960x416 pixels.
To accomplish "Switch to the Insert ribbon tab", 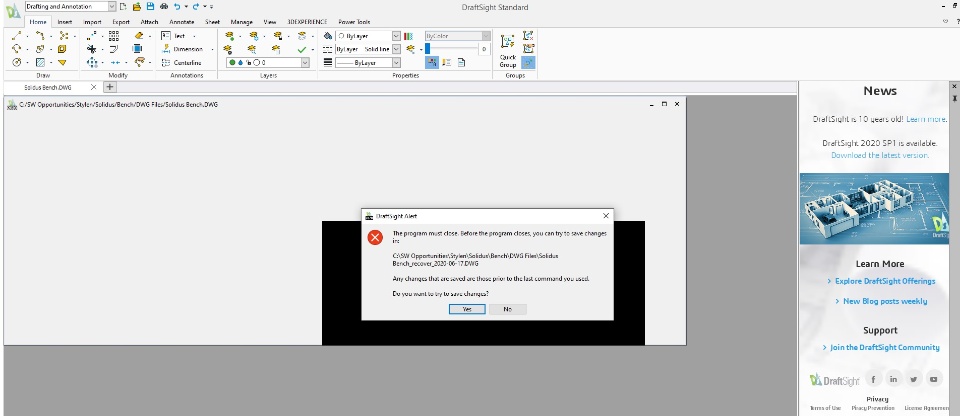I will pyautogui.click(x=65, y=22).
